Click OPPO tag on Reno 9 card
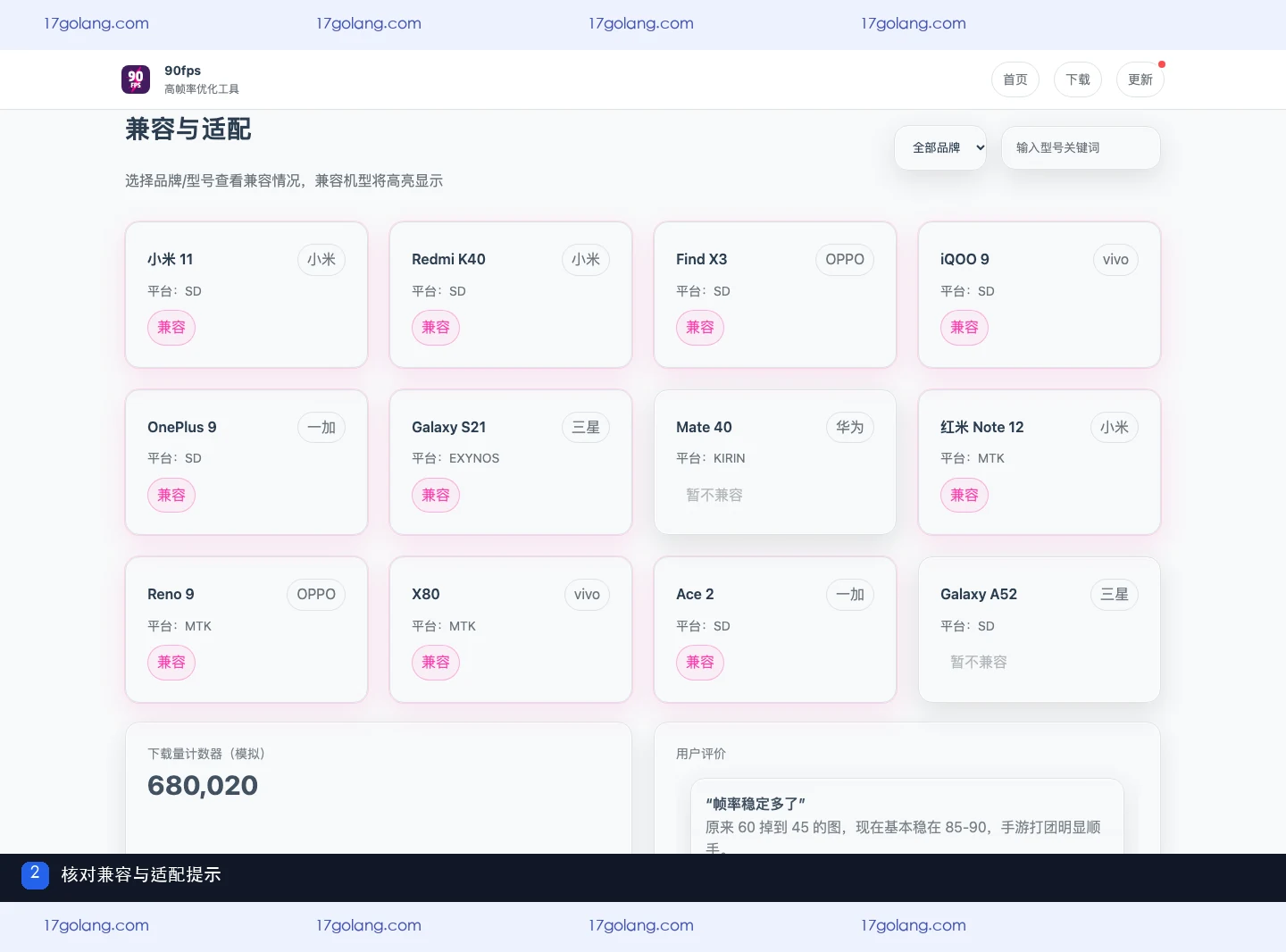The height and width of the screenshot is (952, 1286). click(316, 594)
